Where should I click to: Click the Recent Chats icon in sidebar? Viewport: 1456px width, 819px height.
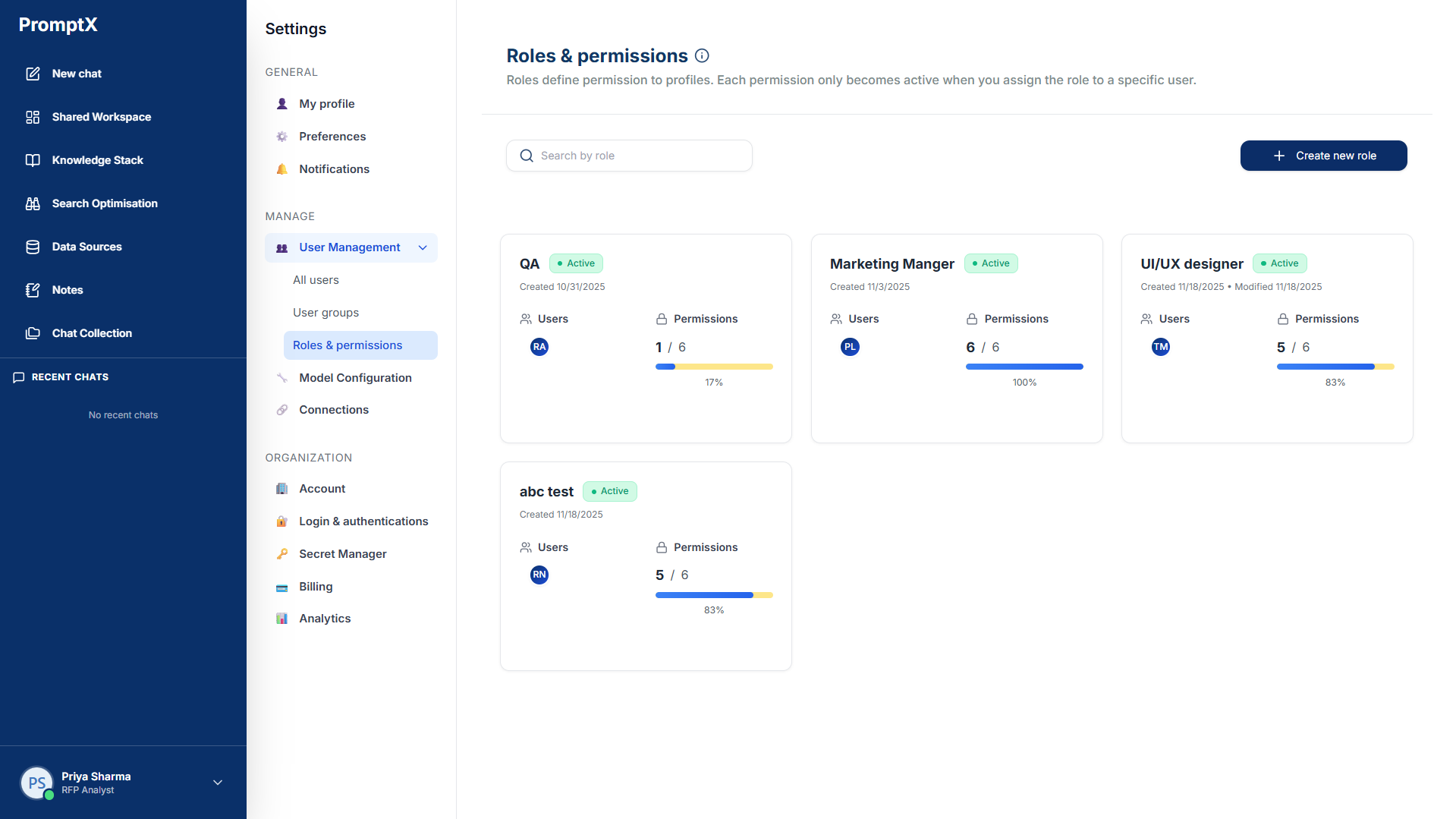tap(19, 377)
